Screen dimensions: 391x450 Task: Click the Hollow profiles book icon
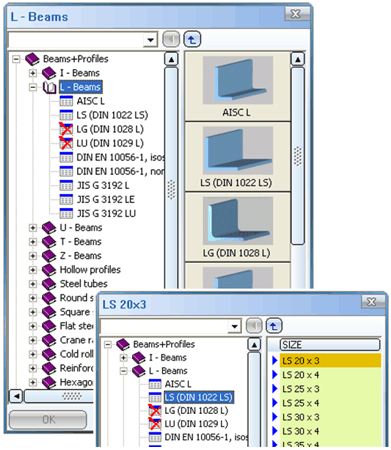[x=49, y=270]
